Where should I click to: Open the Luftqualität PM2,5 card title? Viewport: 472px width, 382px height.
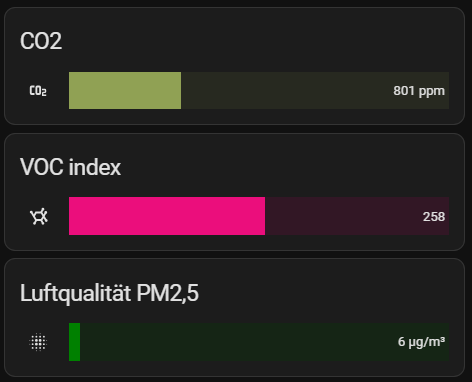(109, 293)
